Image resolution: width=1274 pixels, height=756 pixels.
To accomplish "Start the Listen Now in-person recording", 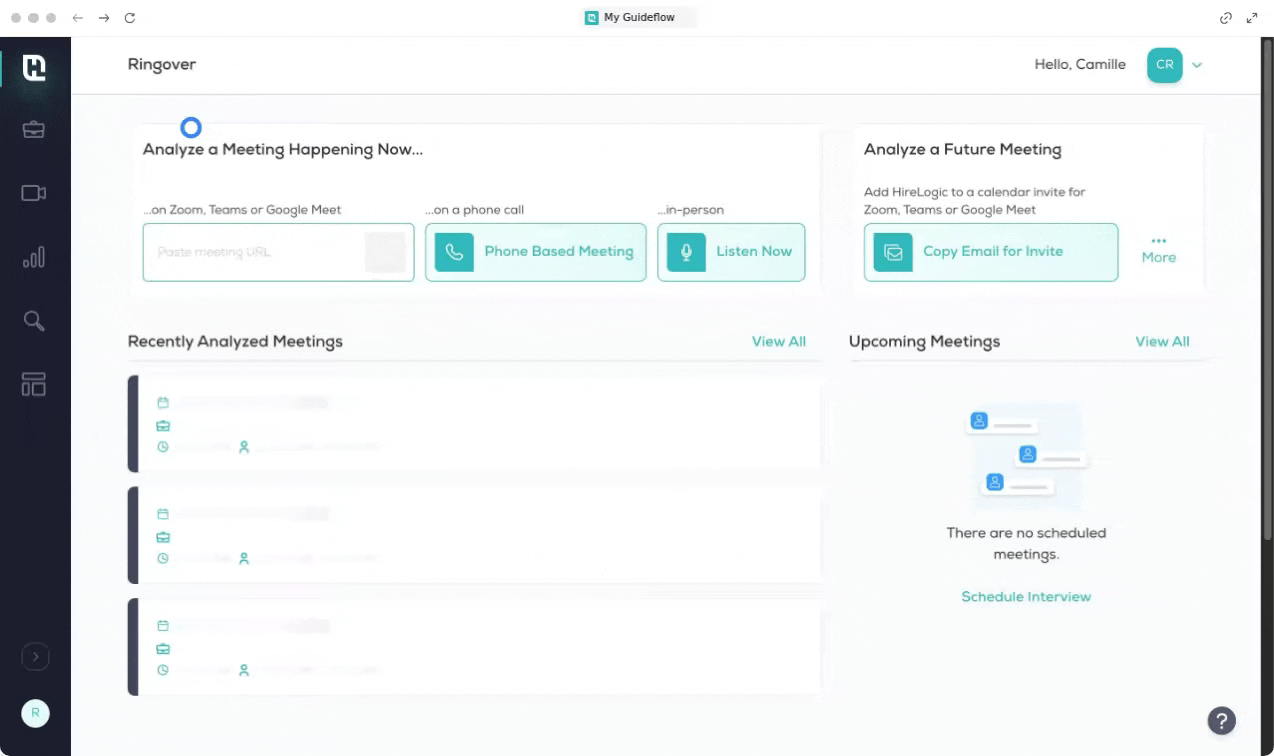I will [x=730, y=252].
